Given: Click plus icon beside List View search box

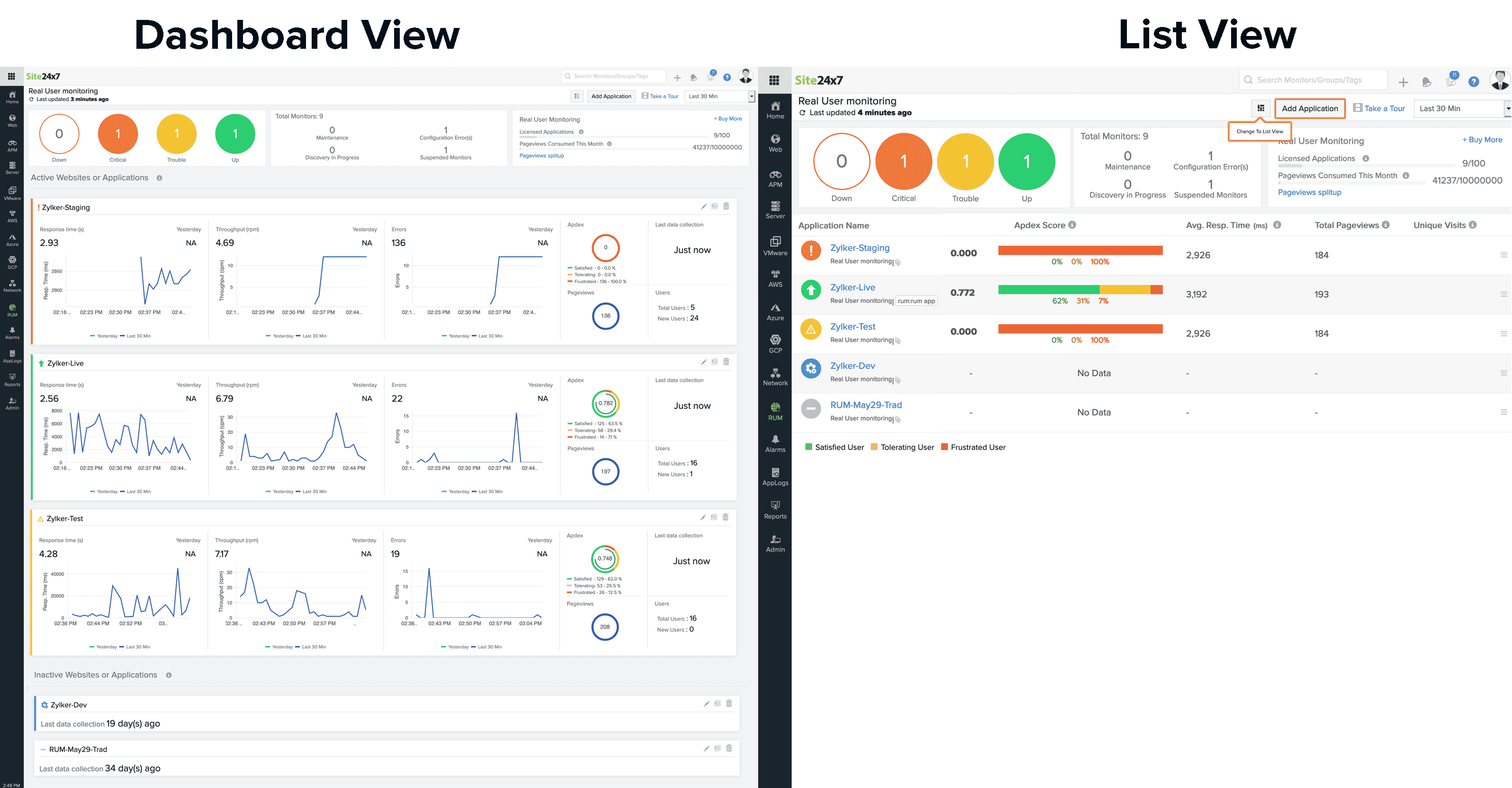Looking at the screenshot, I should (1403, 83).
